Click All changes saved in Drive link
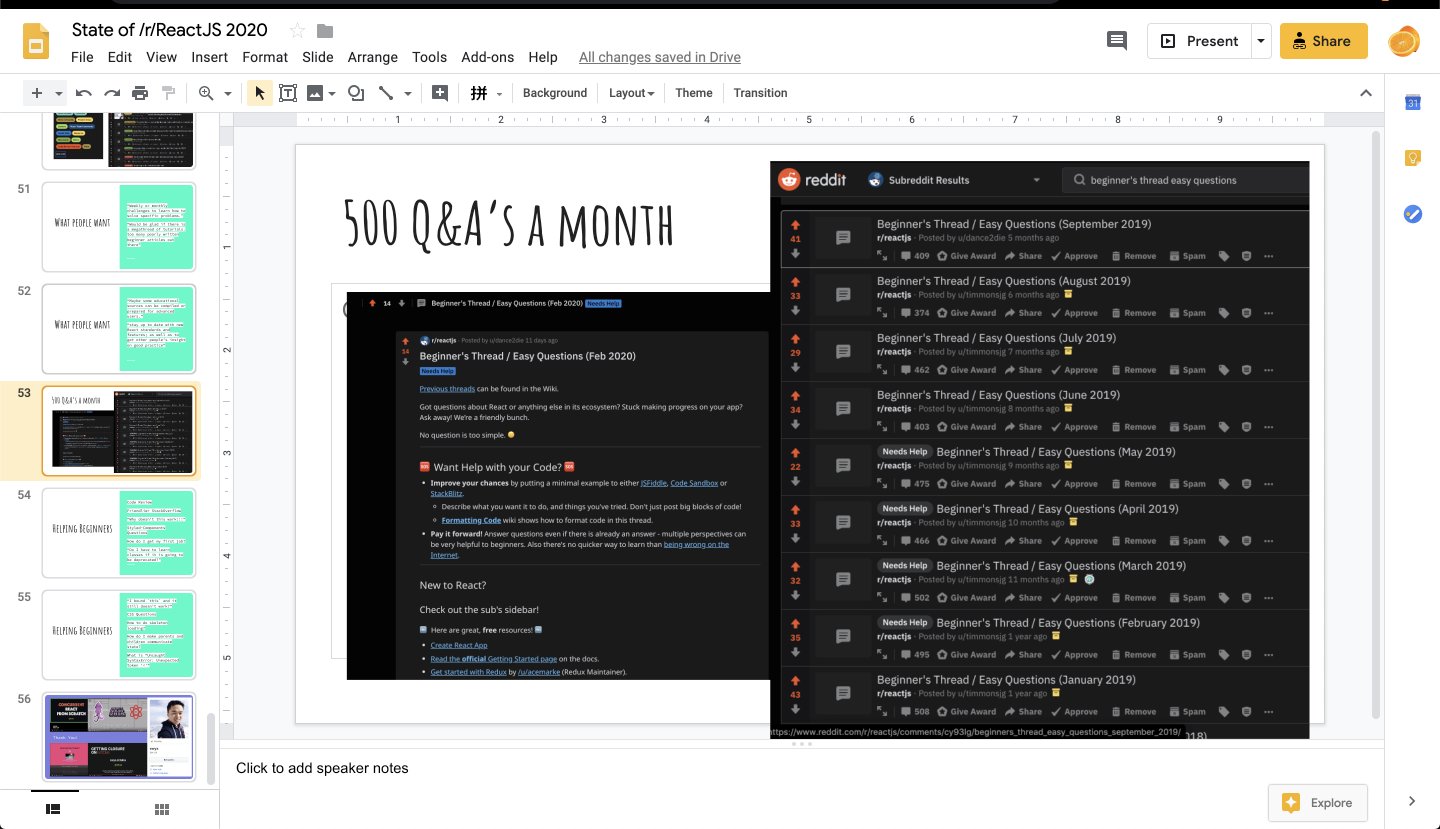This screenshot has height=829, width=1440. [660, 57]
